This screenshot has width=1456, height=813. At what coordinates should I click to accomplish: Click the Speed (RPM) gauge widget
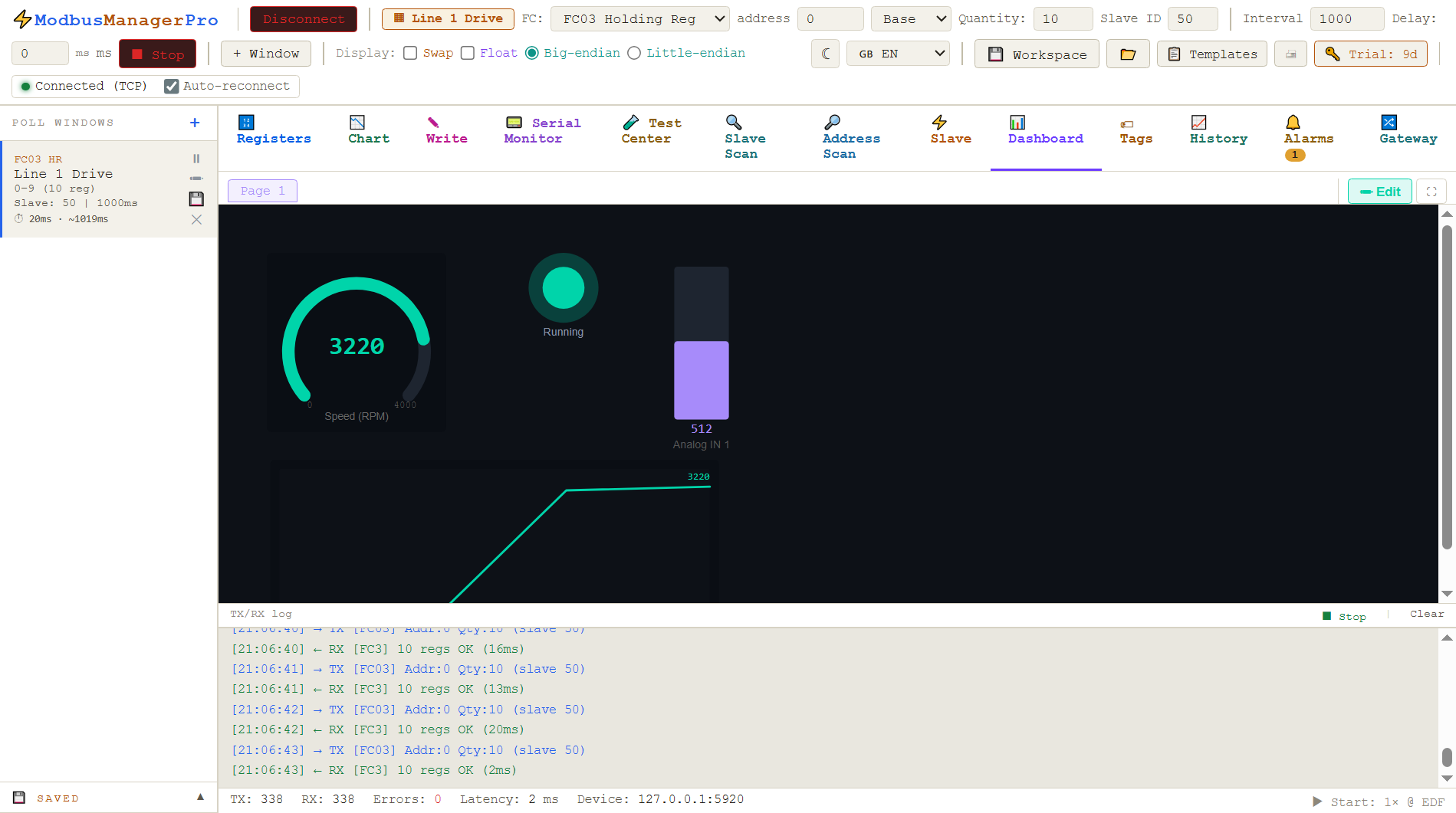[357, 343]
